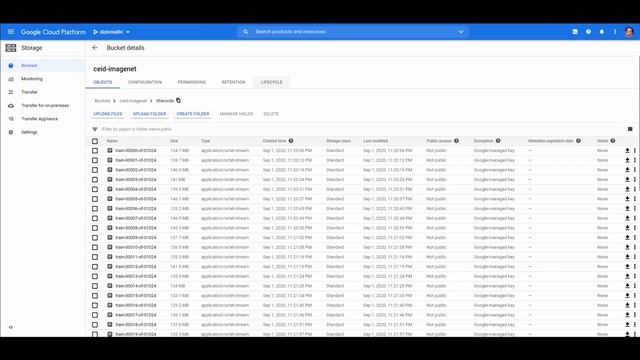Toggle the select-all objects checkbox
This screenshot has width=640, height=360.
click(x=95, y=141)
